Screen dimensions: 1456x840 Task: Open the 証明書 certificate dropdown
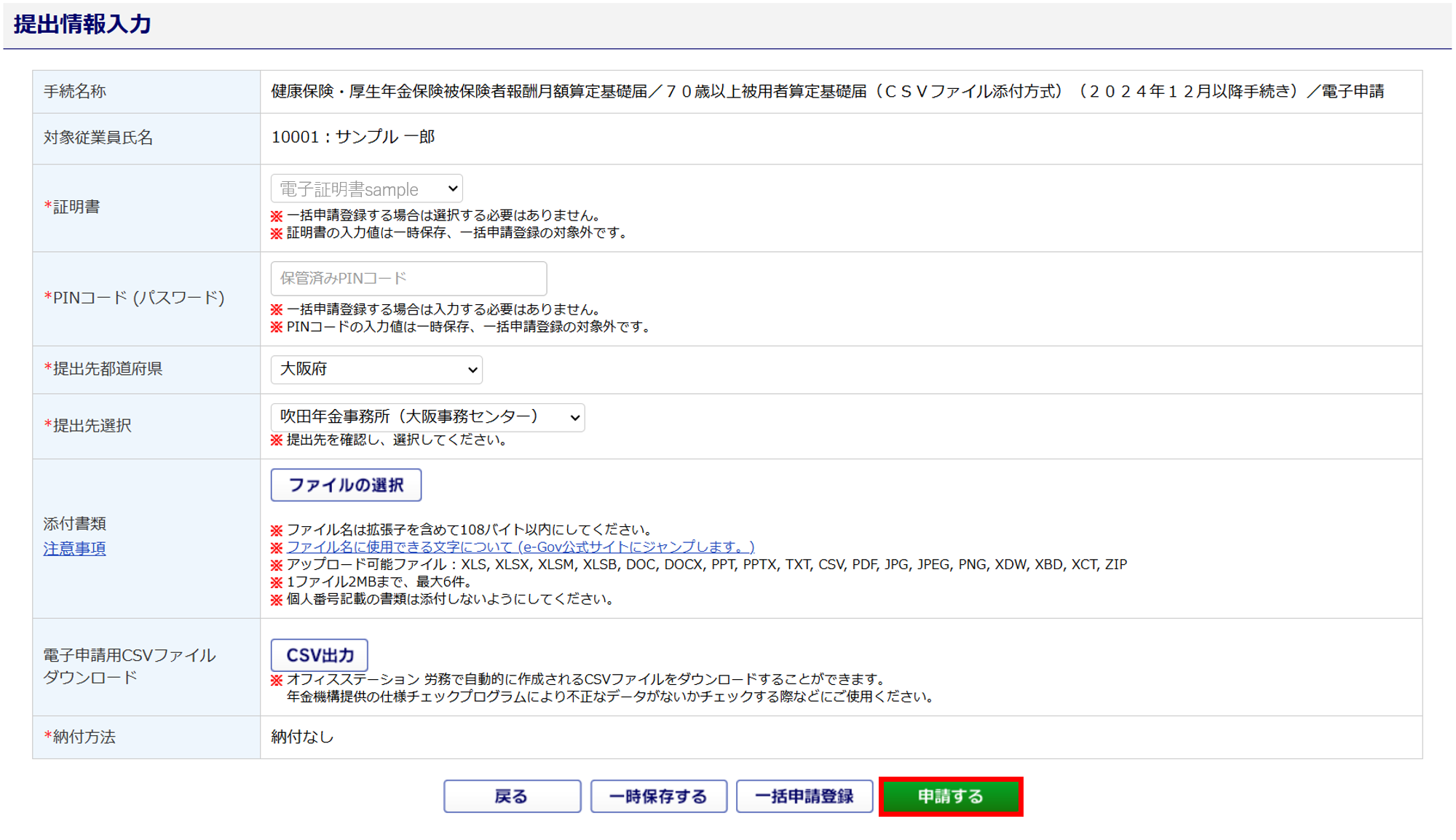[x=366, y=189]
